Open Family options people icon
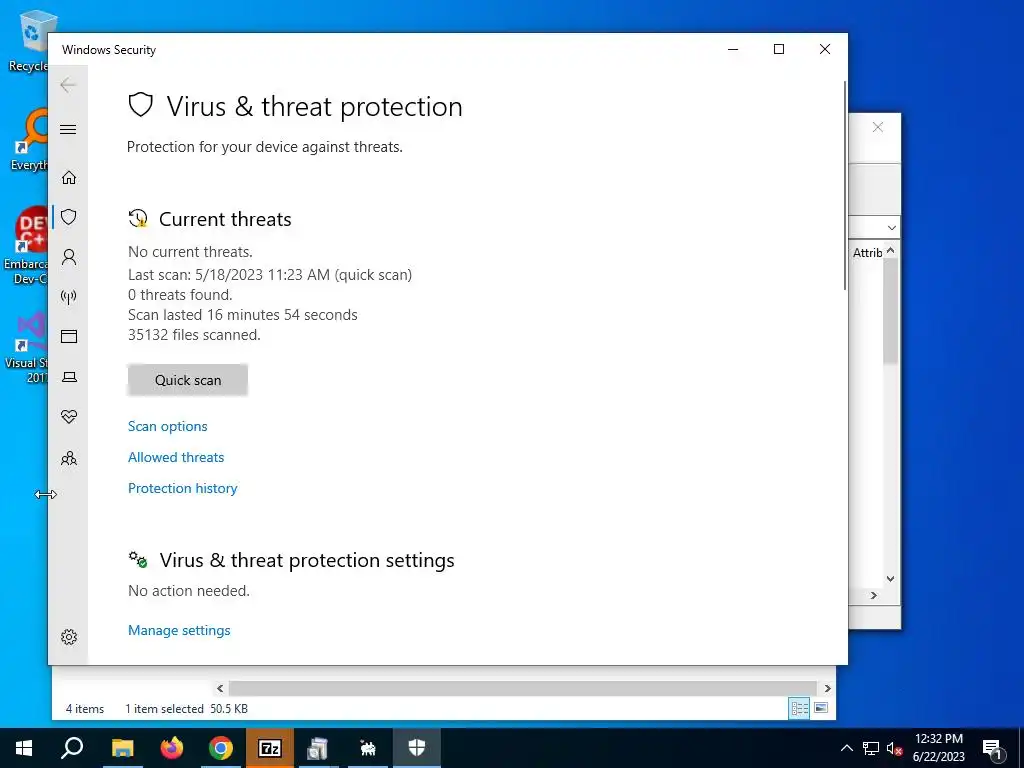1024x768 pixels. [69, 458]
